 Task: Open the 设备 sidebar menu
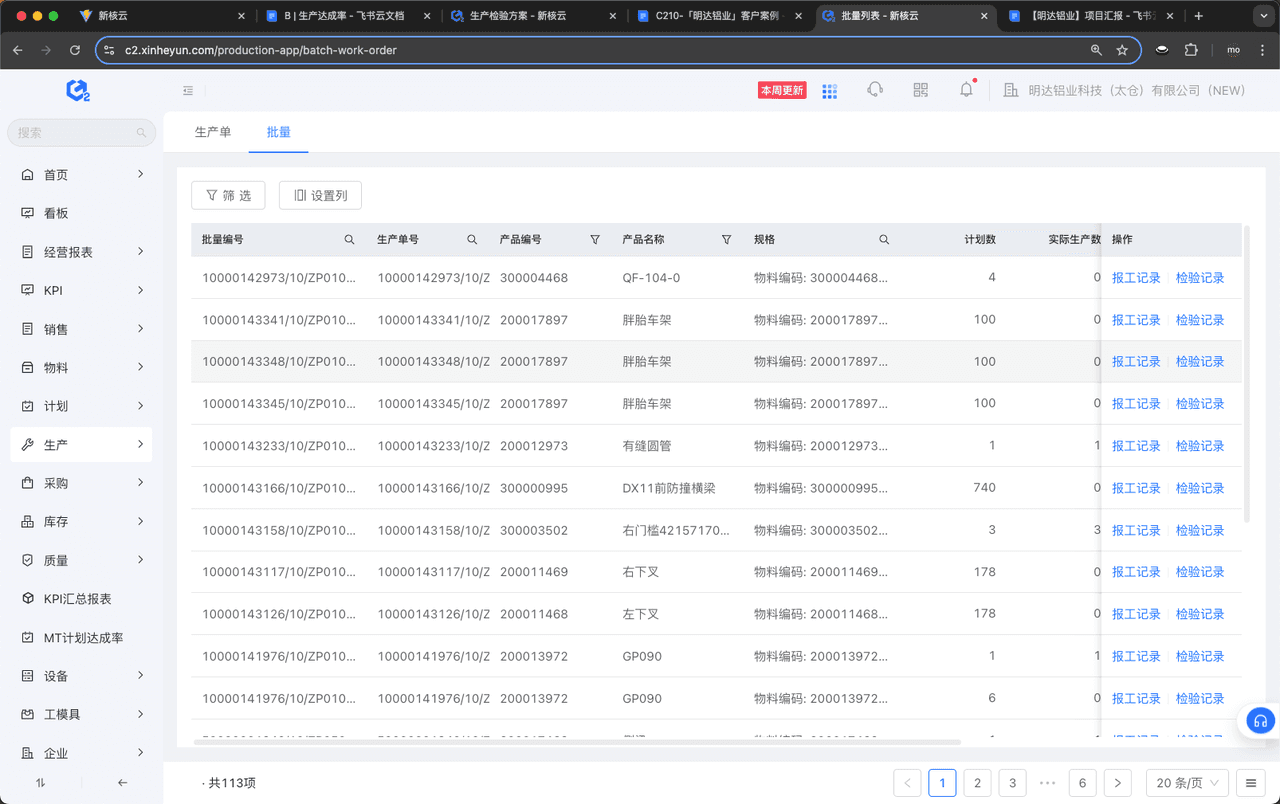pyautogui.click(x=81, y=676)
